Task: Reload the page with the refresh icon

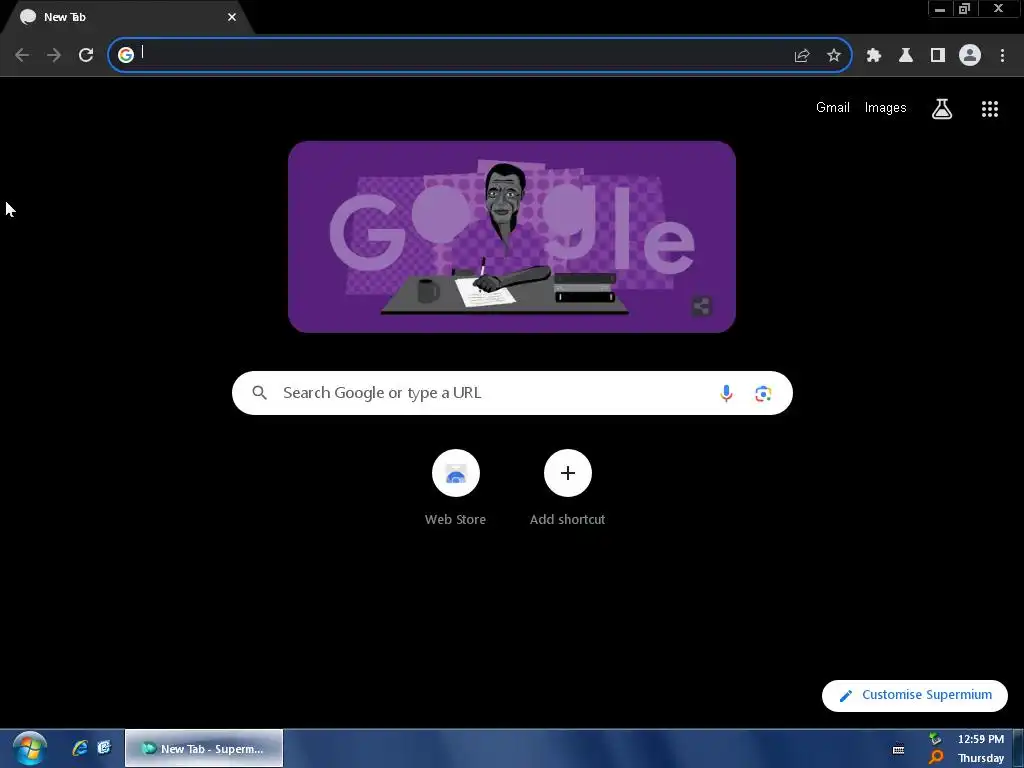Action: [86, 56]
